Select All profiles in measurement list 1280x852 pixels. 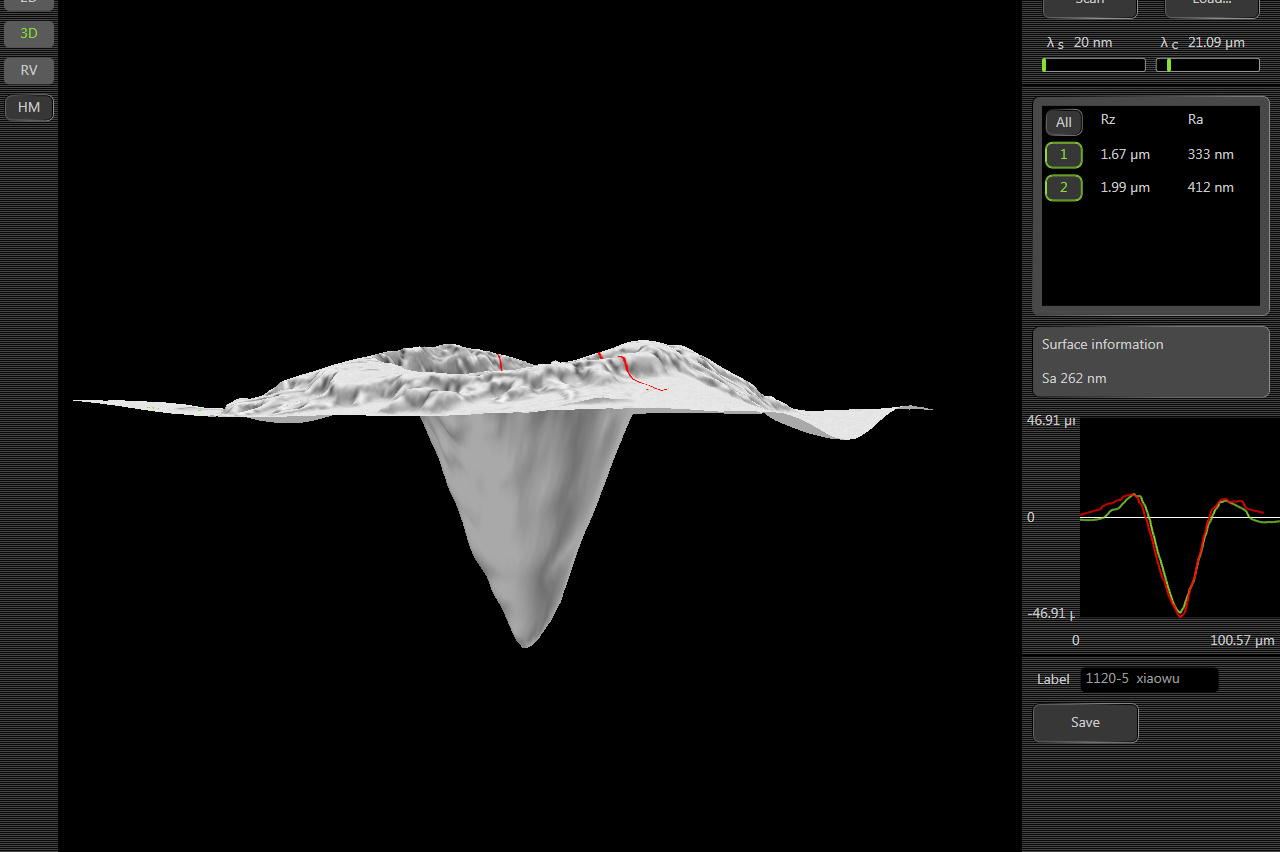[1063, 122]
